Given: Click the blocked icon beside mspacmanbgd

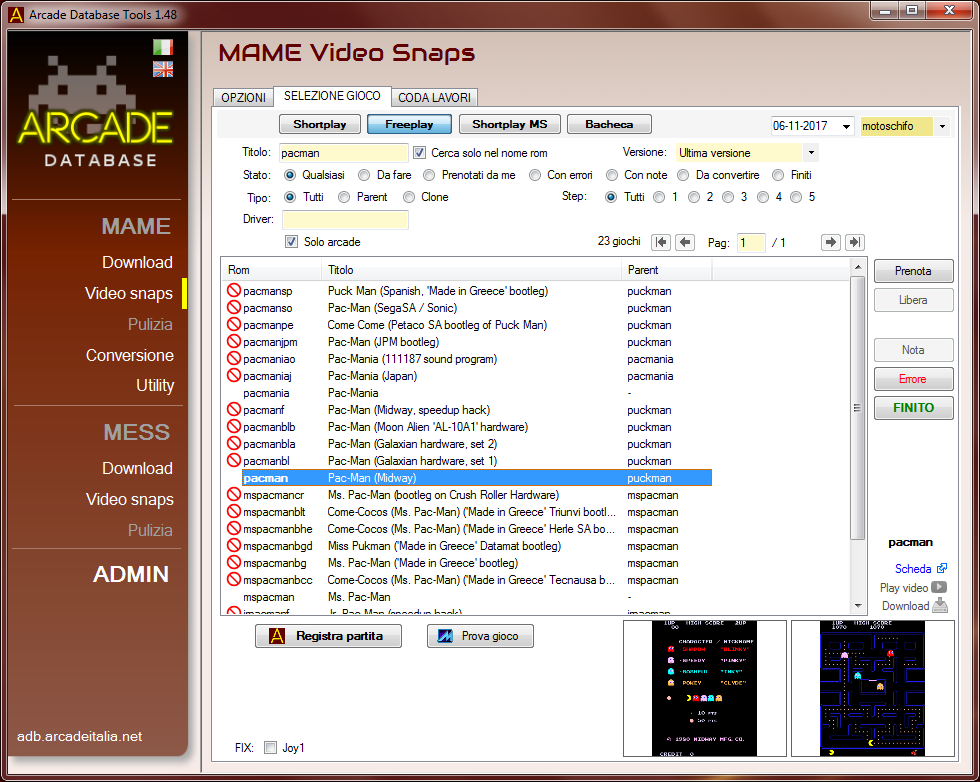Looking at the screenshot, I should 234,545.
